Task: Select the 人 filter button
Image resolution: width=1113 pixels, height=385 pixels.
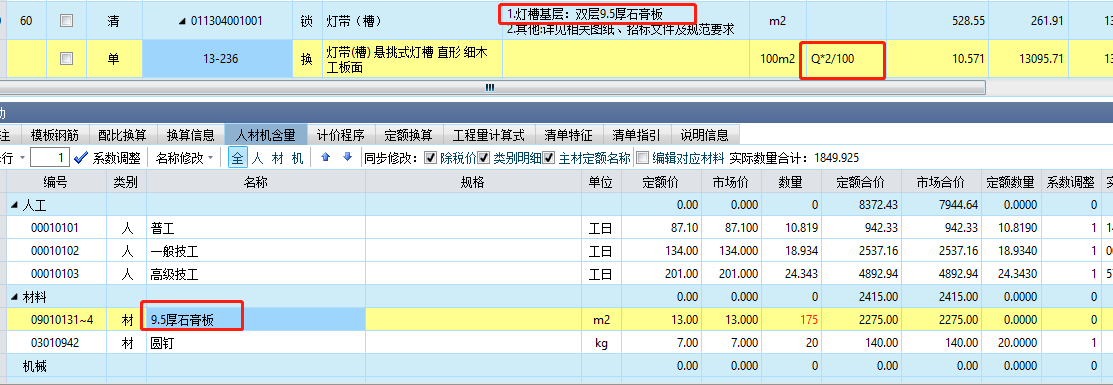Action: pos(258,158)
